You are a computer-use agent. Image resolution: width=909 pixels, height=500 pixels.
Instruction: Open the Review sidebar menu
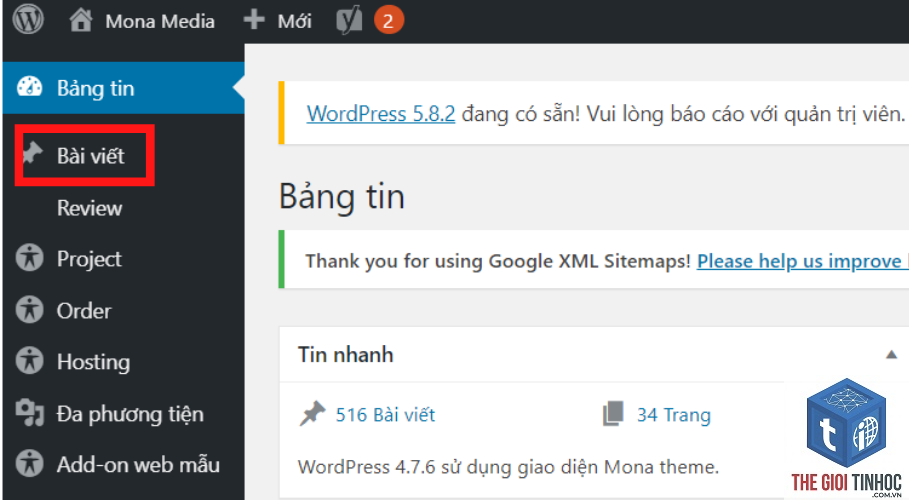coord(89,208)
